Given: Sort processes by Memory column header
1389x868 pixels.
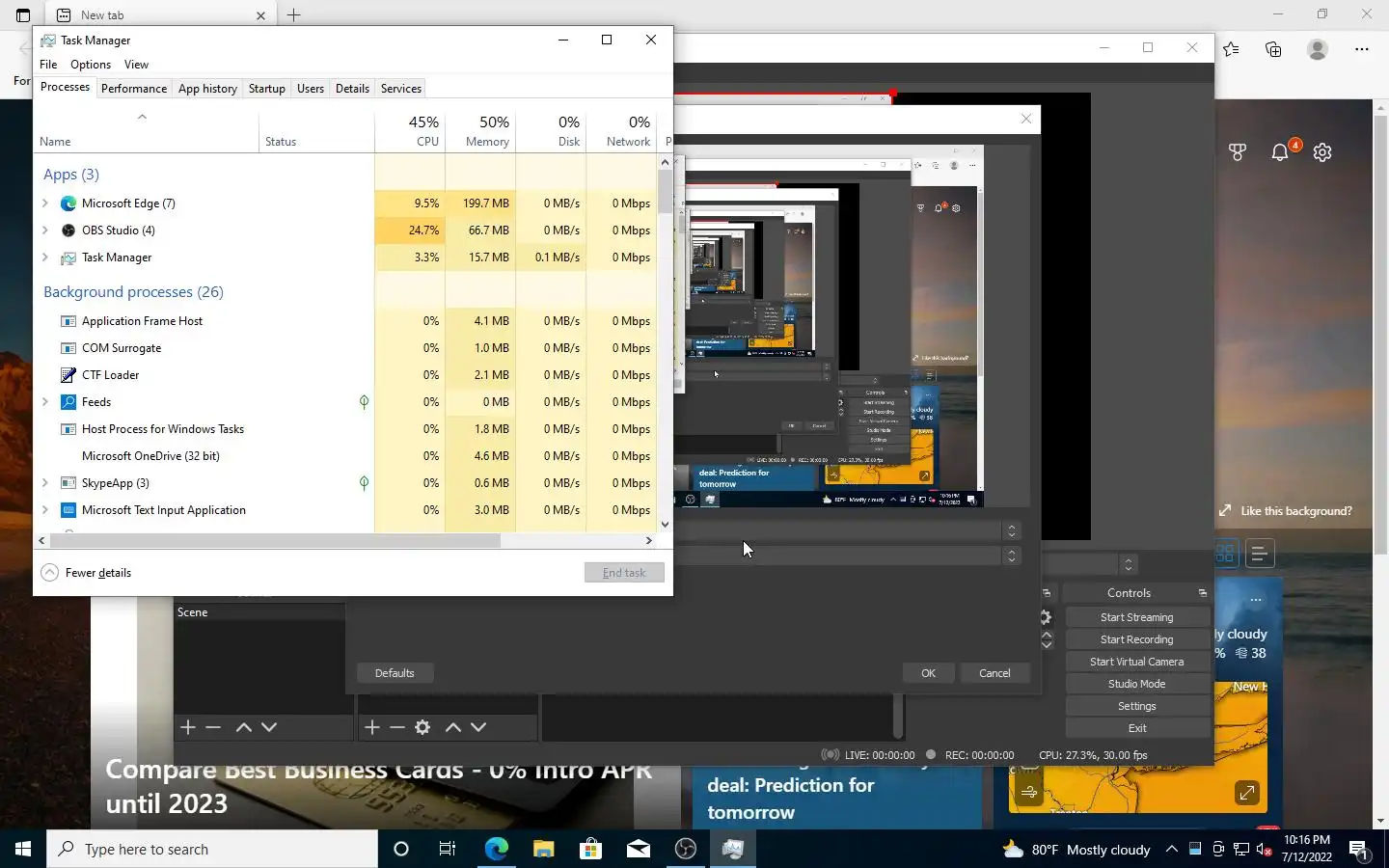Looking at the screenshot, I should click(x=480, y=131).
